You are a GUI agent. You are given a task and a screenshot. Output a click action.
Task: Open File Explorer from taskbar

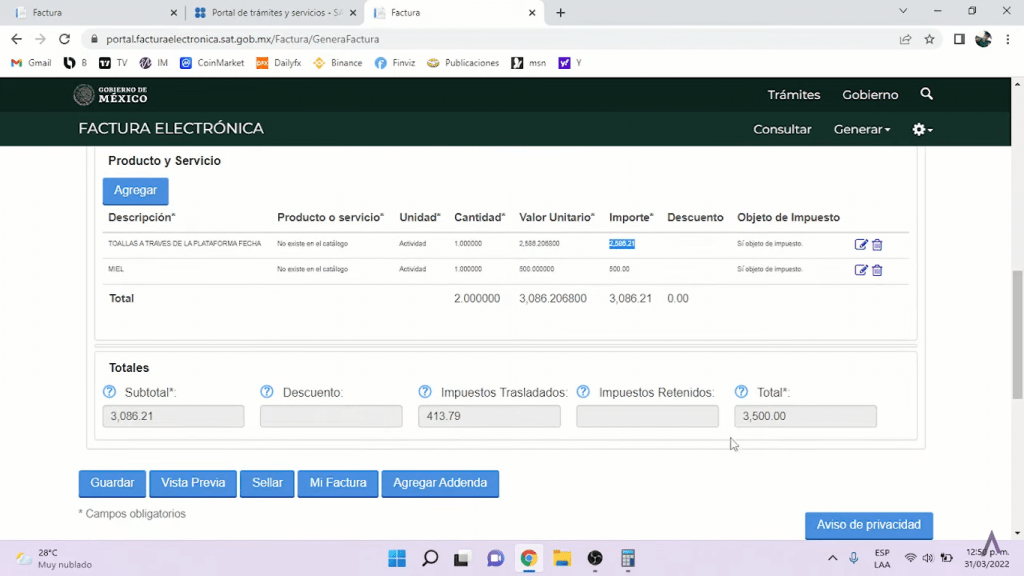click(x=562, y=558)
